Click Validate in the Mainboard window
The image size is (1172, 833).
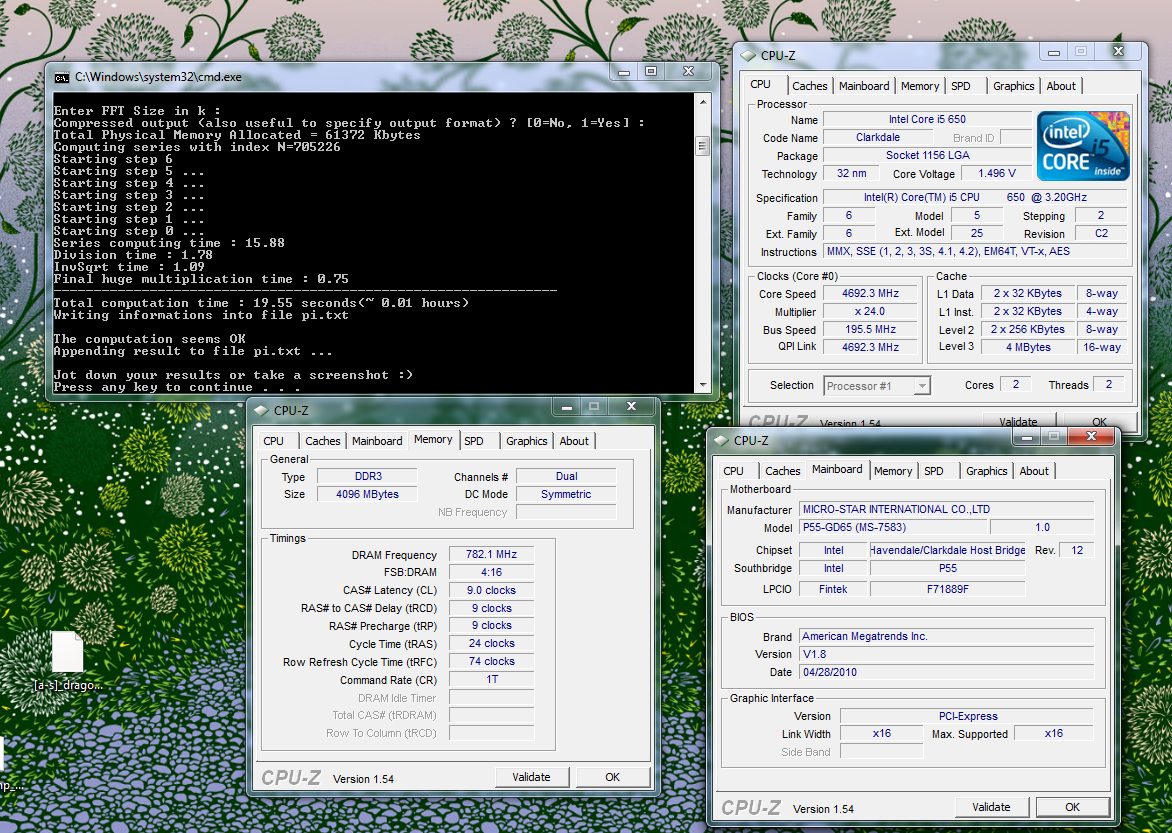(x=991, y=807)
